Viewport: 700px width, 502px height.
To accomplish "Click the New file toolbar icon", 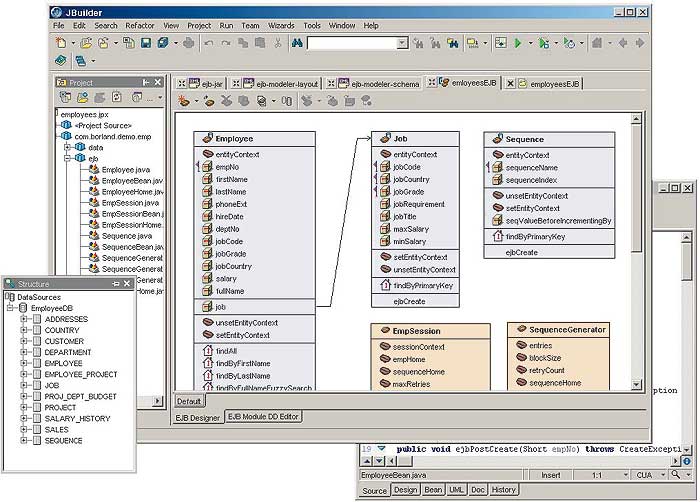I will pyautogui.click(x=61, y=43).
